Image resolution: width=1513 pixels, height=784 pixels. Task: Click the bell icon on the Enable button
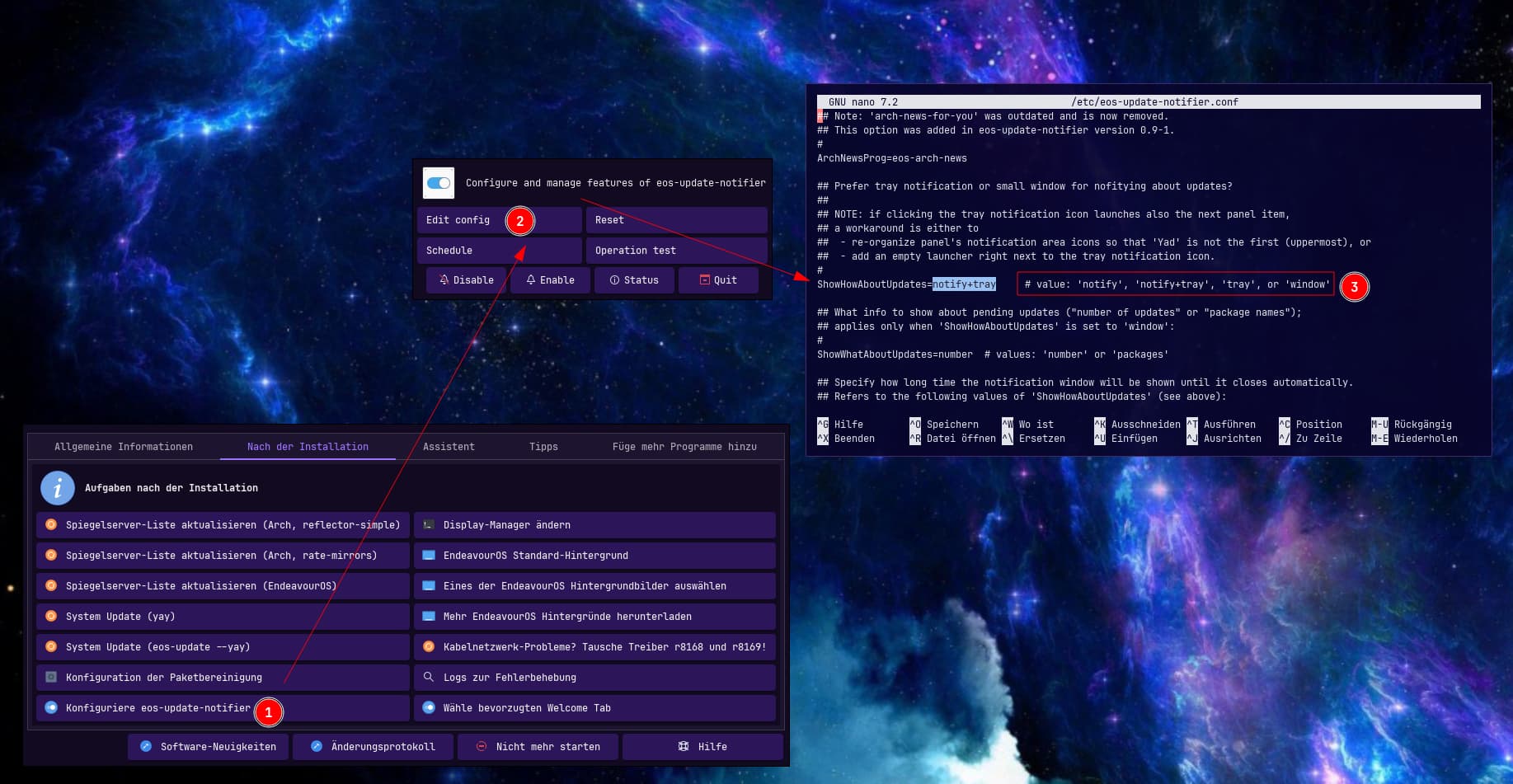click(x=531, y=280)
